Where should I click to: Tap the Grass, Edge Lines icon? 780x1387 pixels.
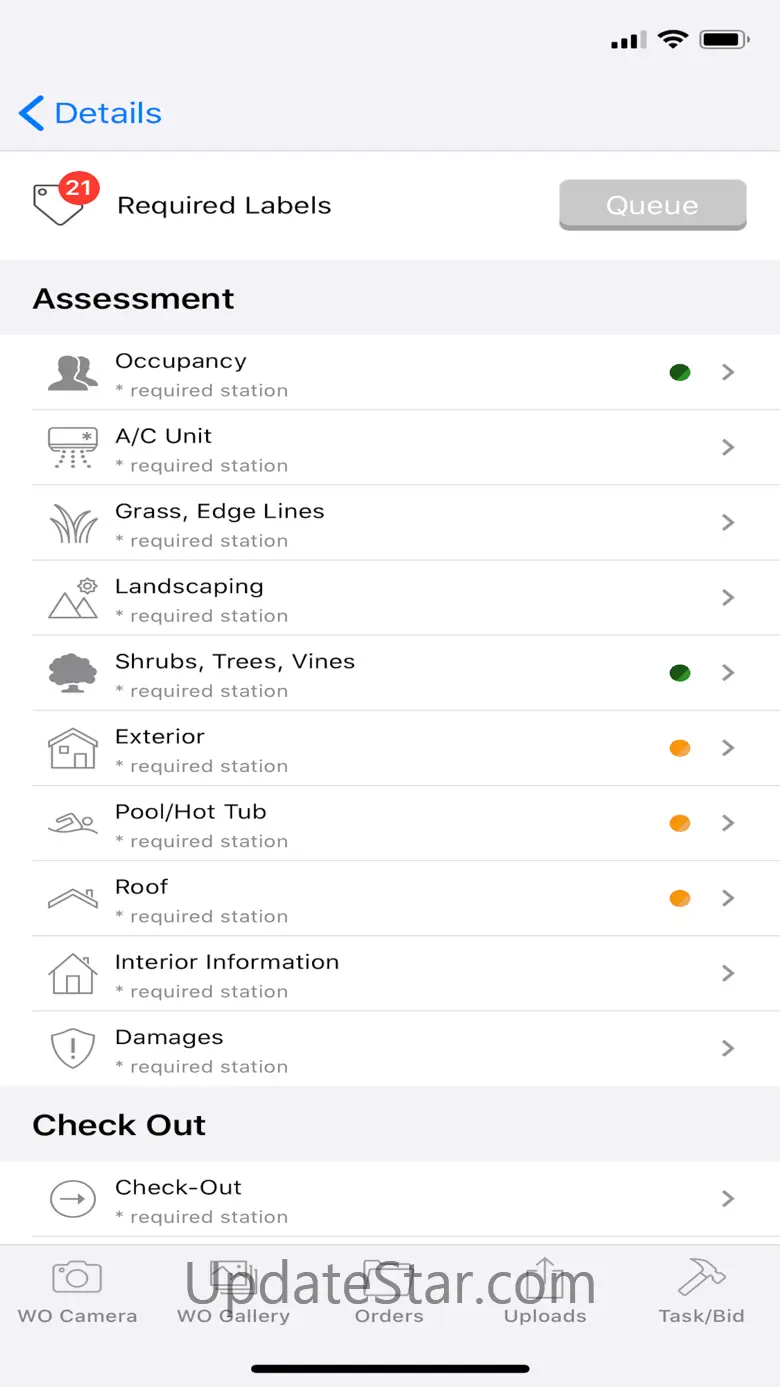(73, 523)
